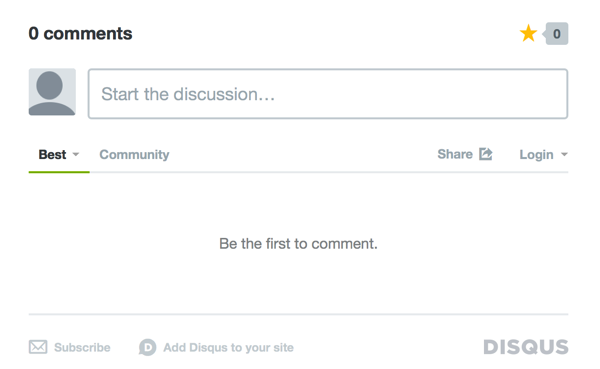
Task: Click the avatar silhouette head graphic
Action: (x=49, y=86)
